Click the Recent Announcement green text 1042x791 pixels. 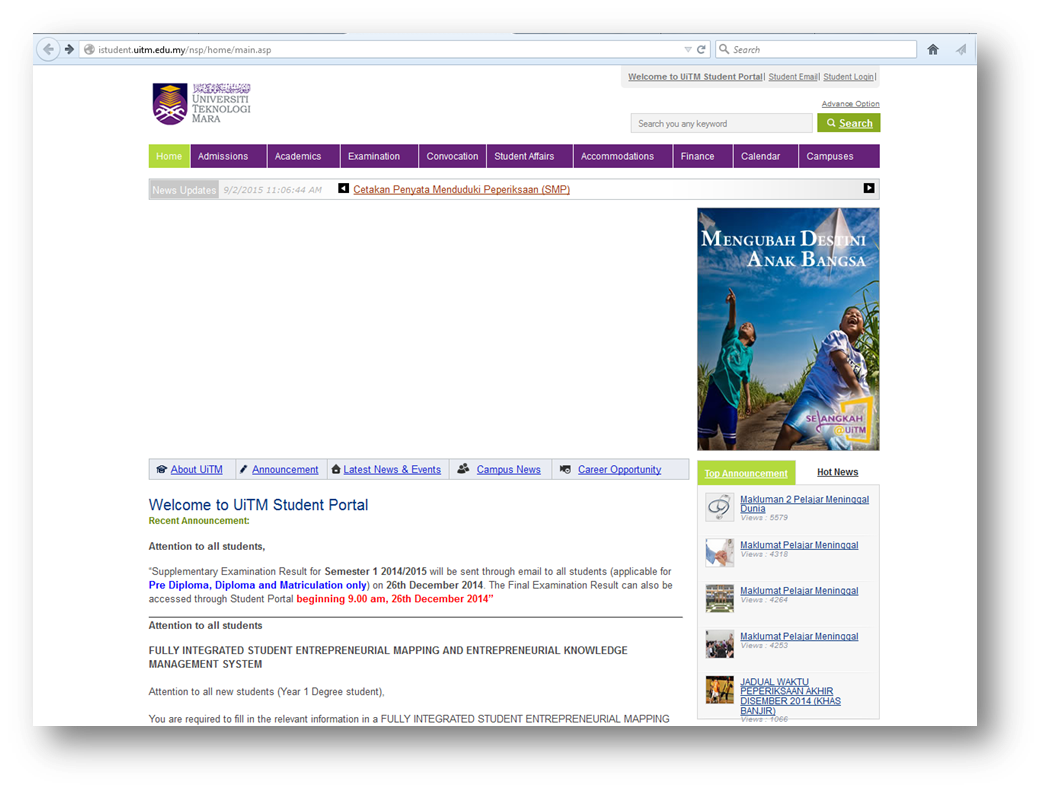click(x=199, y=520)
